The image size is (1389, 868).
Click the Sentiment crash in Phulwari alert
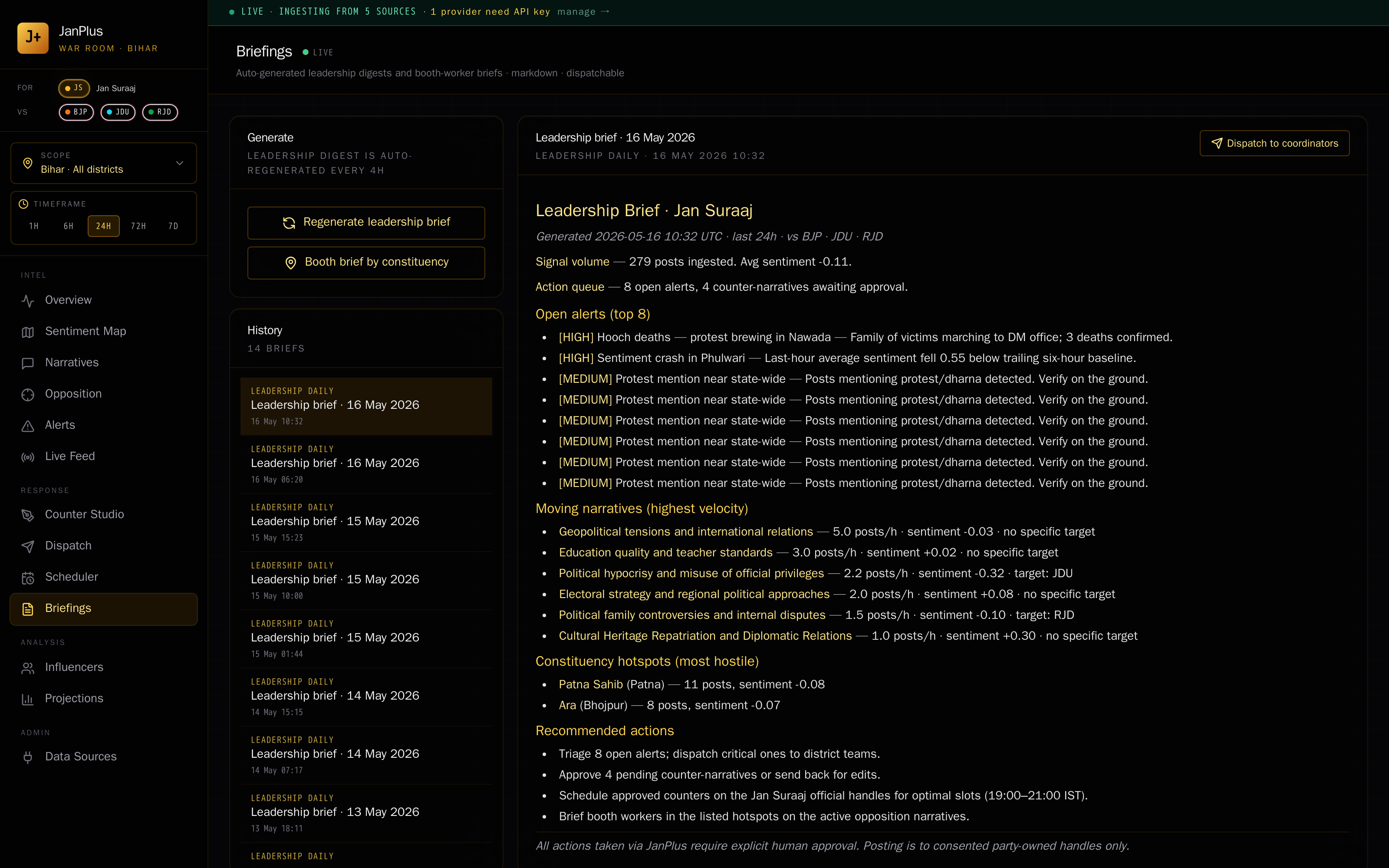847,358
